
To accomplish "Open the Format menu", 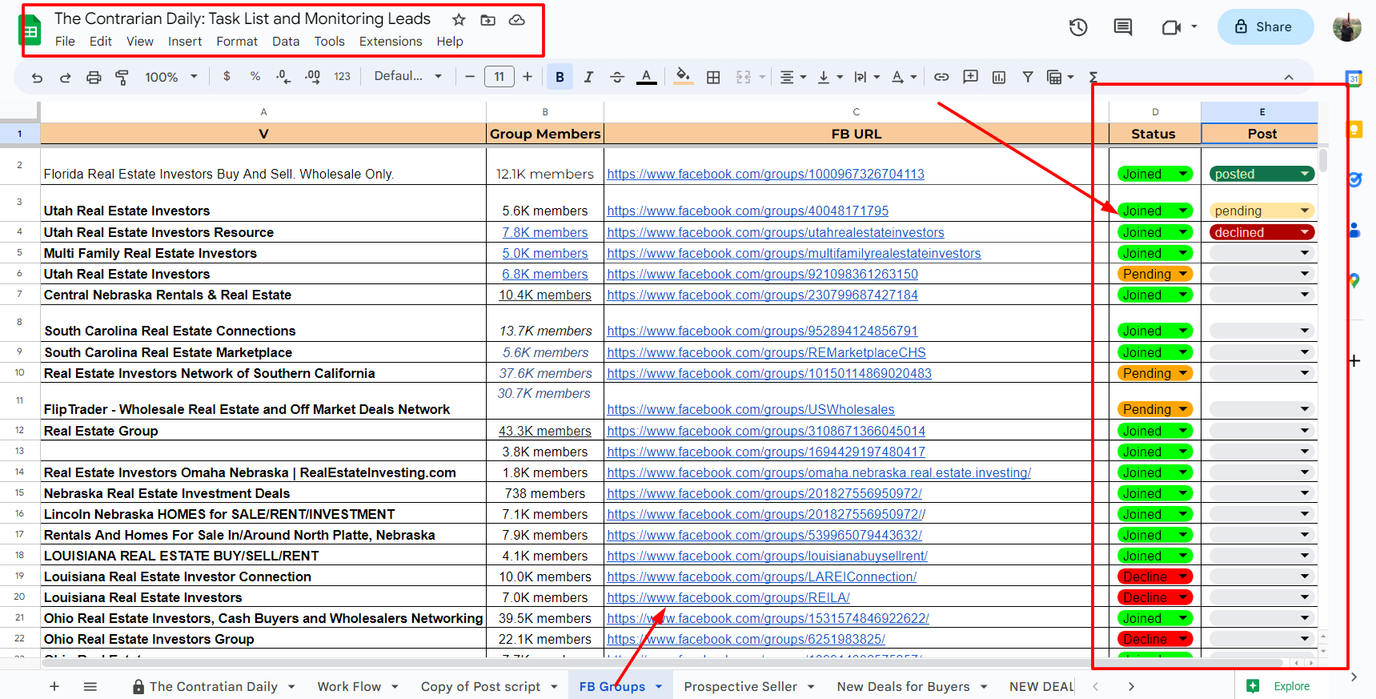I will coord(237,41).
